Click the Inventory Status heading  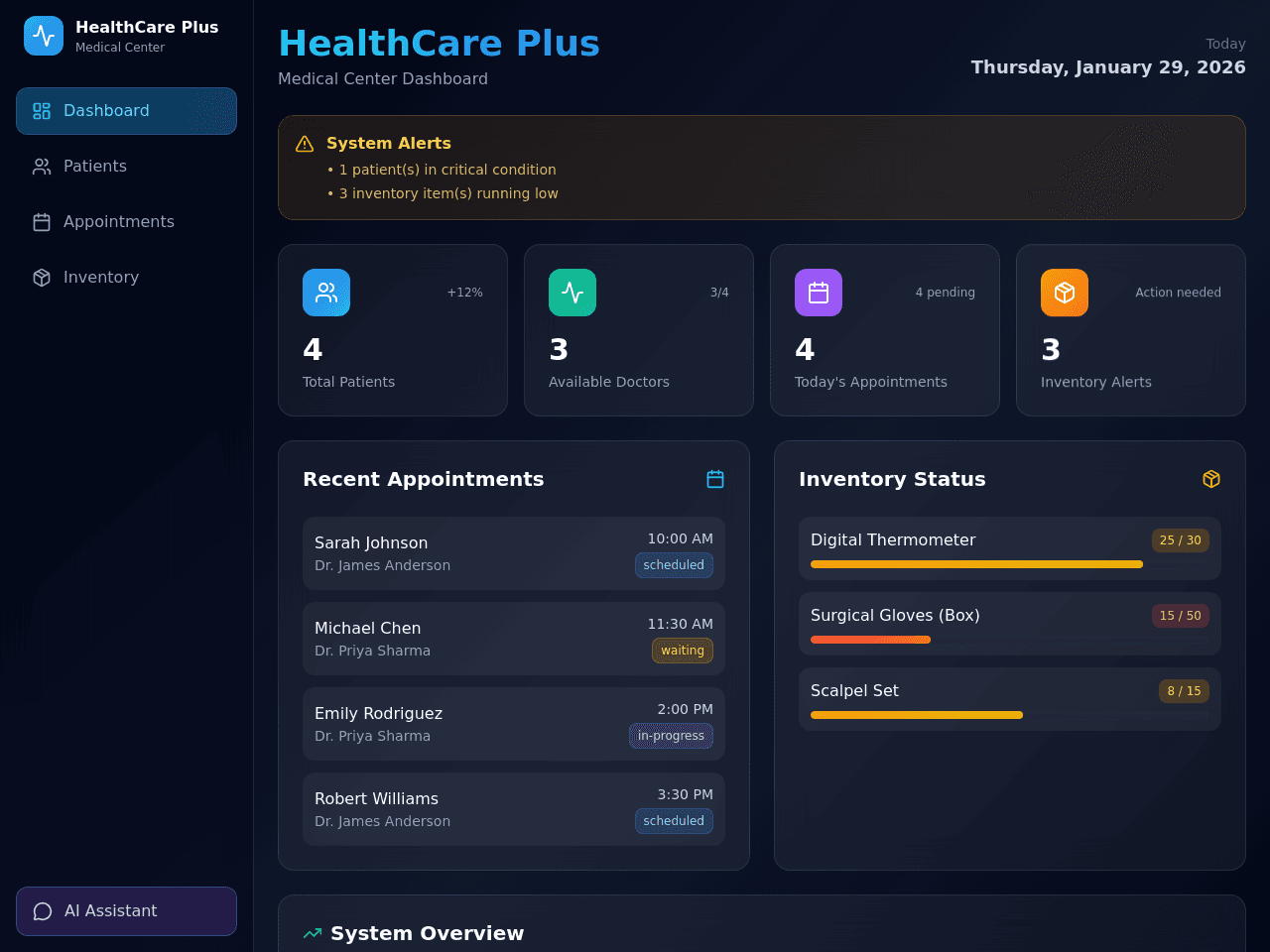pos(892,479)
